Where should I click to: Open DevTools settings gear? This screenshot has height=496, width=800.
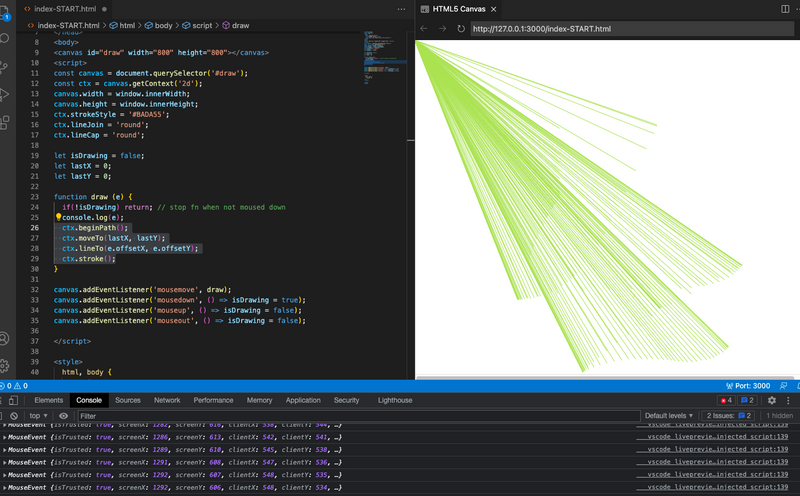tap(771, 400)
